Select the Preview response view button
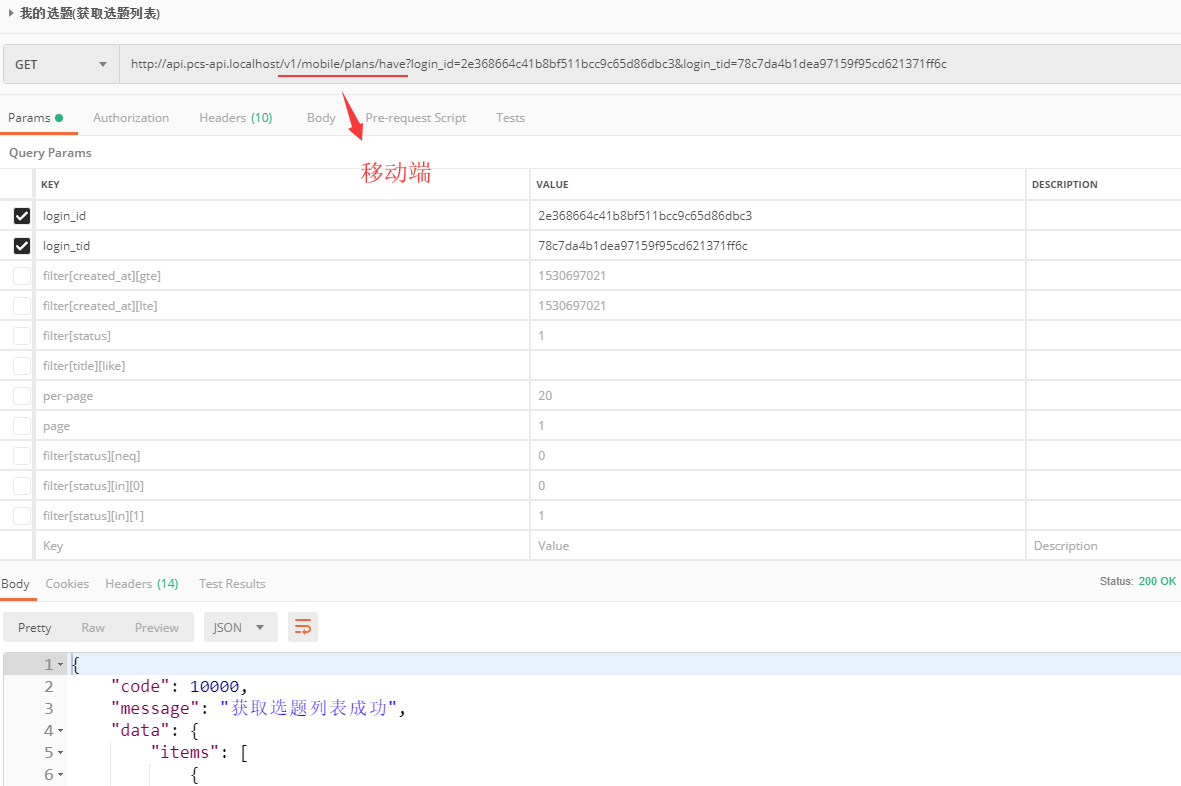1181x786 pixels. [156, 627]
